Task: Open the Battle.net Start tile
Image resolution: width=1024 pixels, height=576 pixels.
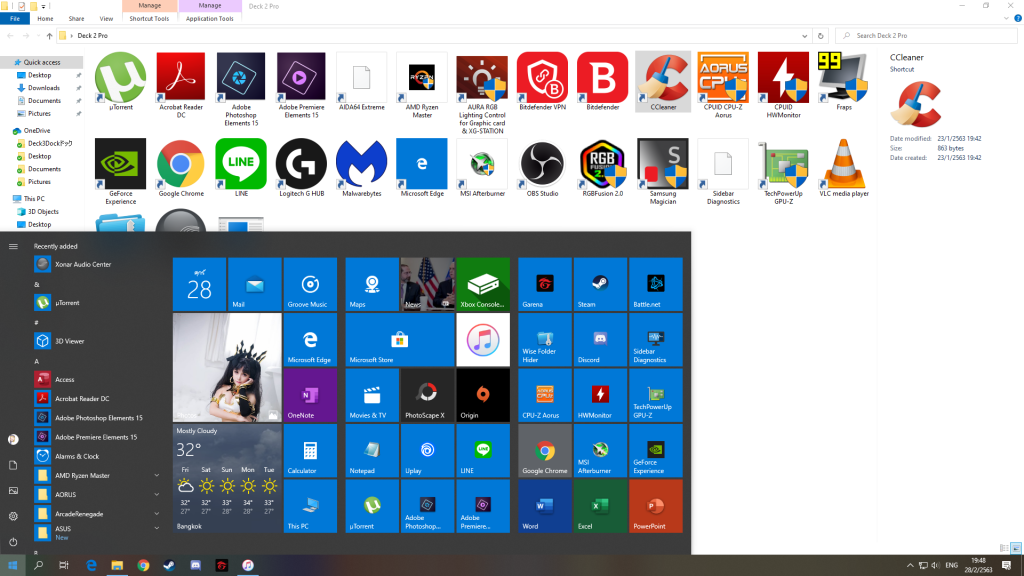Action: [x=656, y=284]
